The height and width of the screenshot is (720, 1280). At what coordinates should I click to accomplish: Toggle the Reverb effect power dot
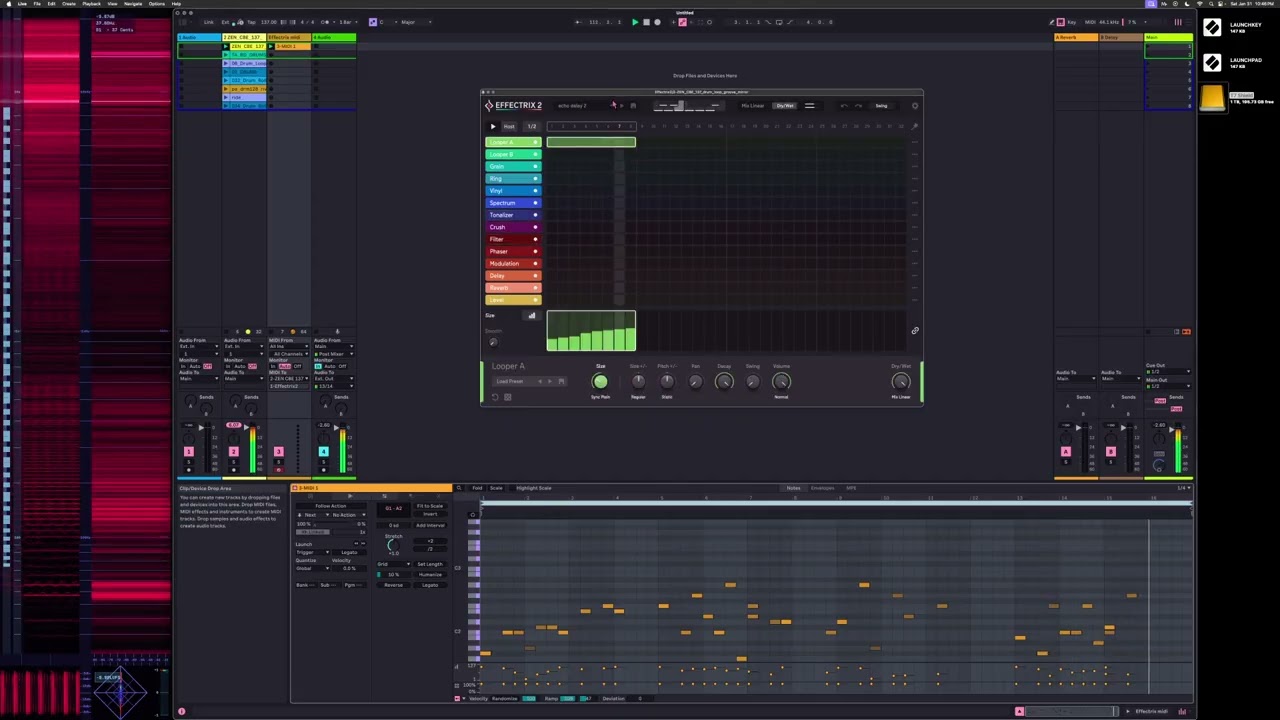coord(535,287)
